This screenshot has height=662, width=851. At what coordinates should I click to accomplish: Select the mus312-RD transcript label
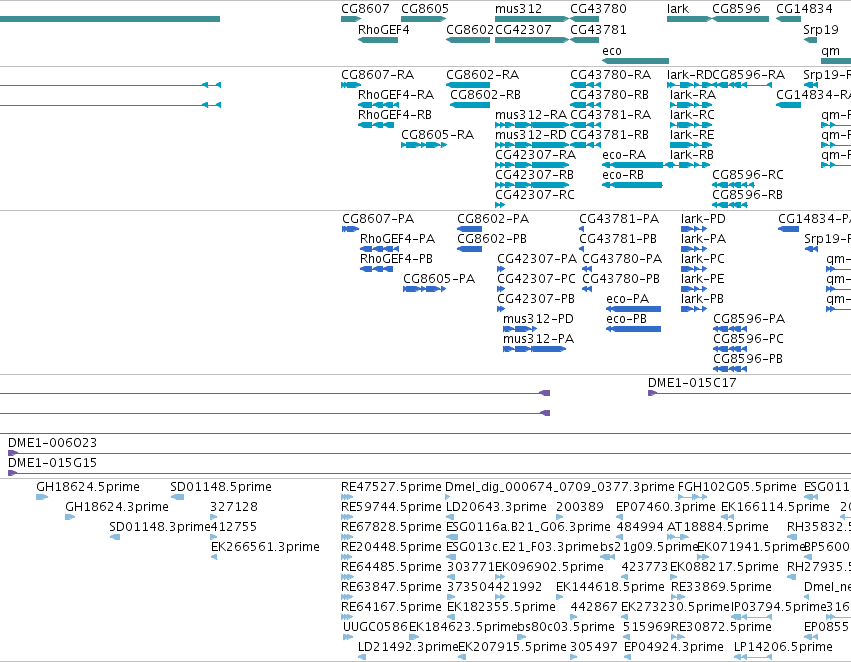[x=531, y=135]
